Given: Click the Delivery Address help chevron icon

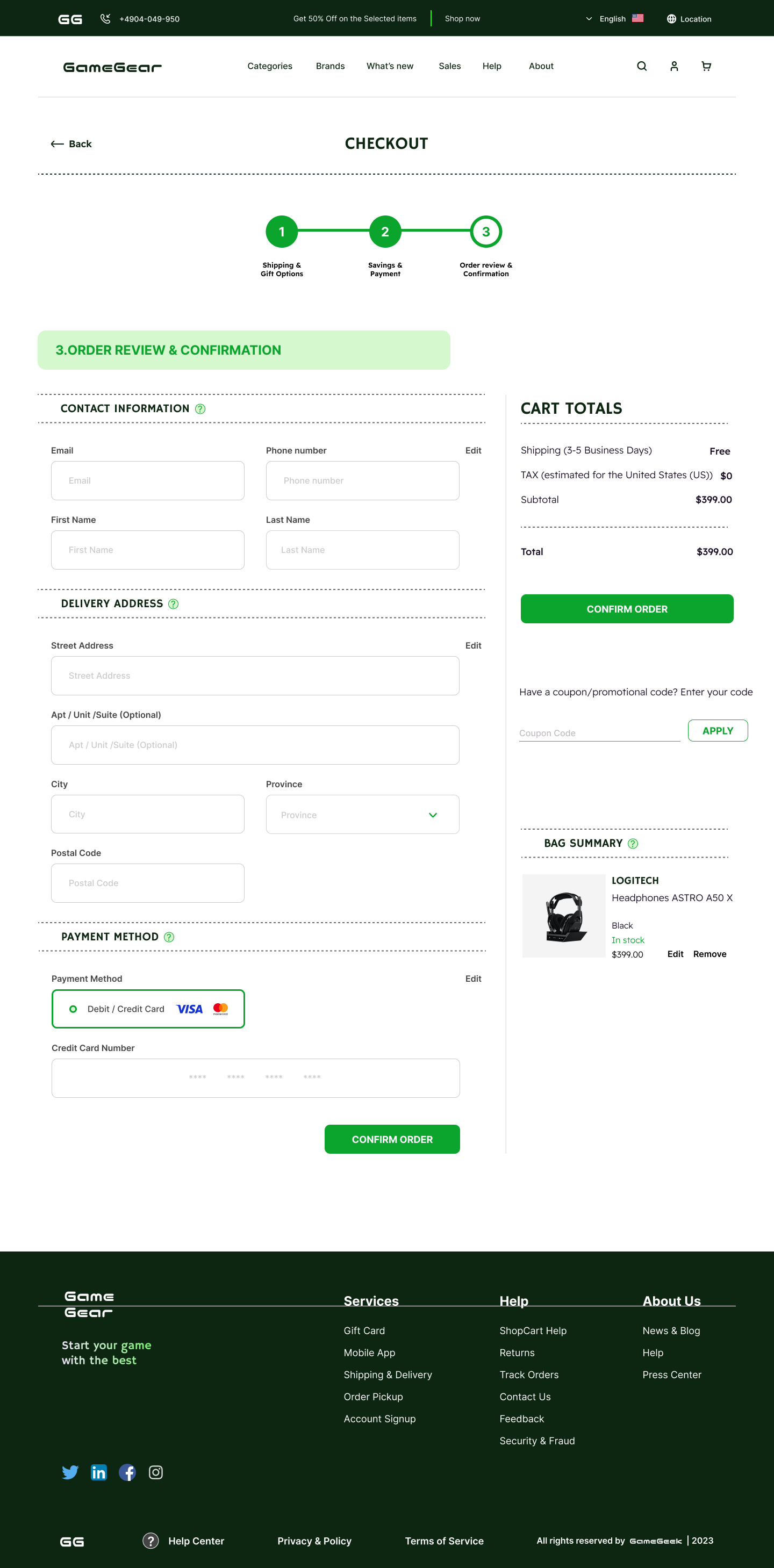Looking at the screenshot, I should (x=173, y=603).
